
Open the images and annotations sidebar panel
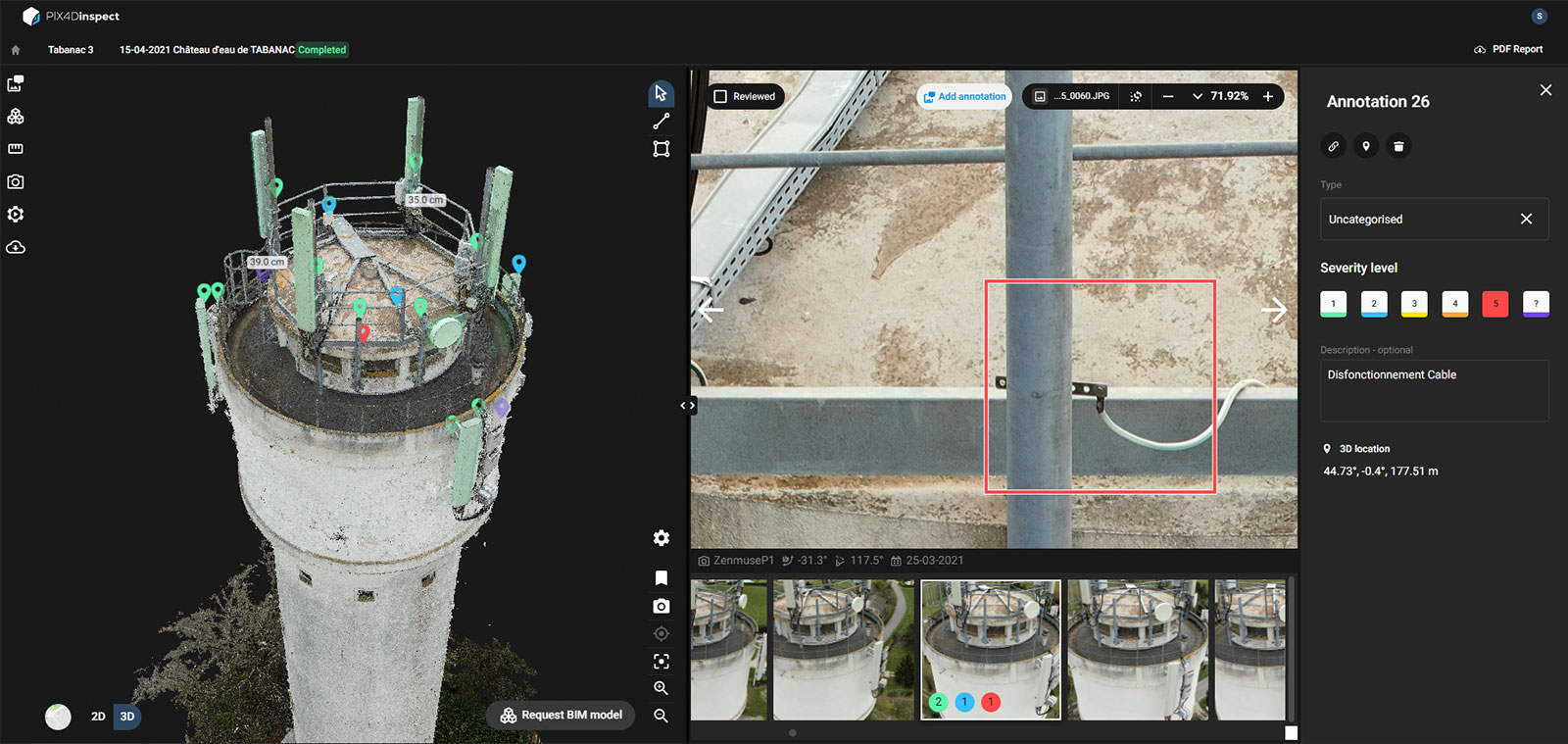coord(16,83)
